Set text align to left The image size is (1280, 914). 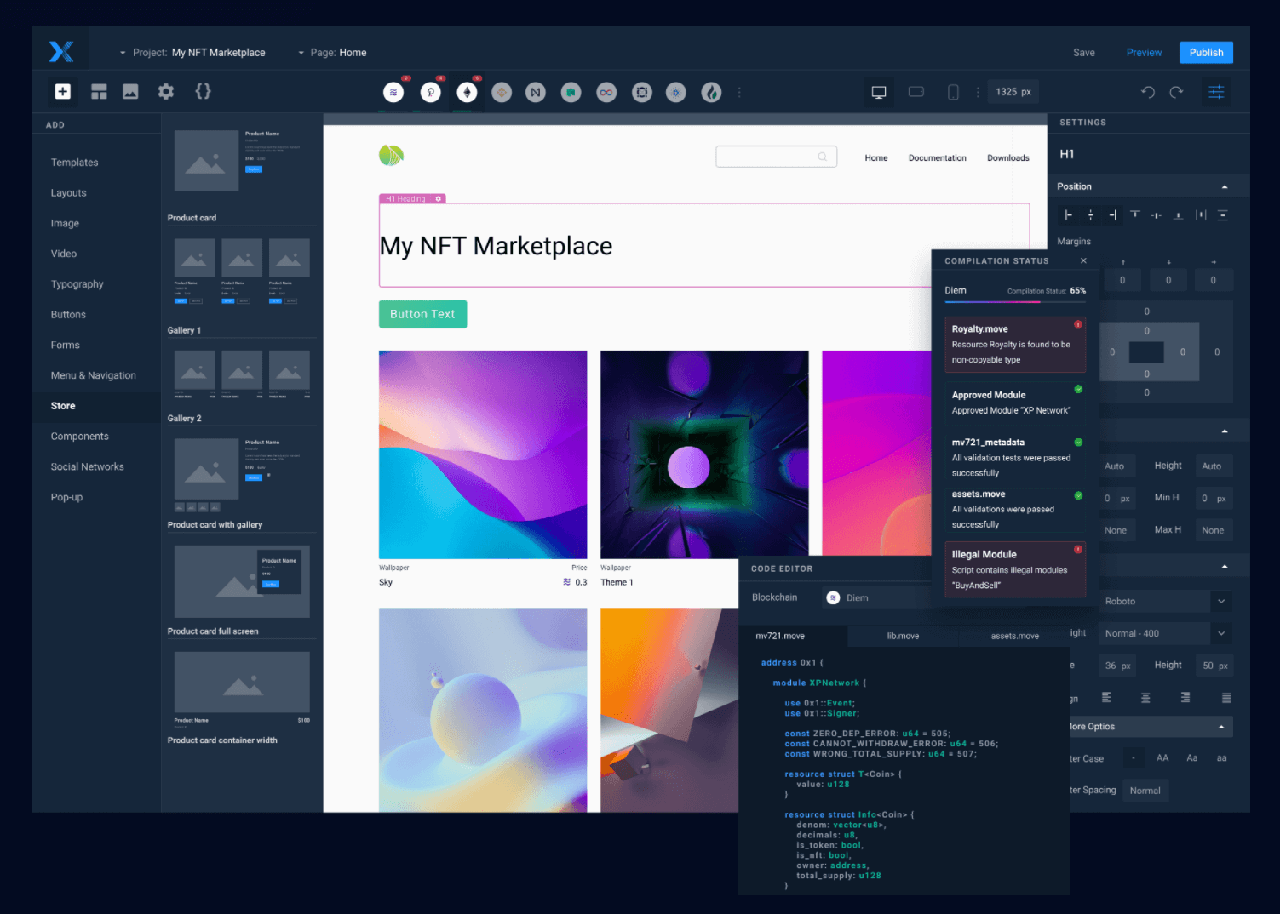coord(1107,698)
